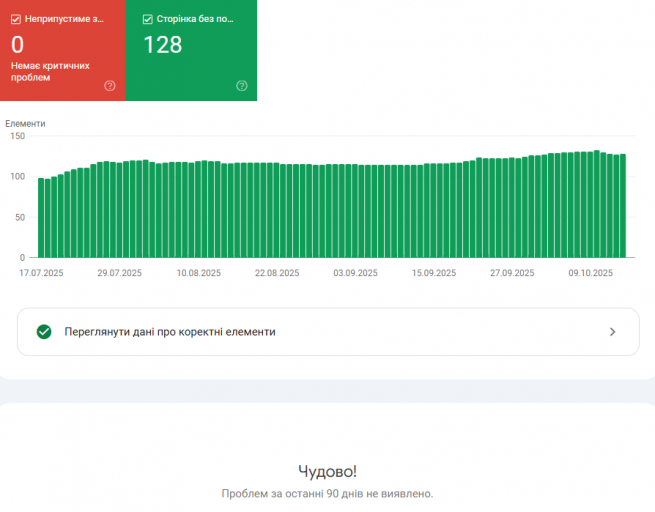This screenshot has height=512, width=655.
Task: Open help icon on red invalid card
Action: [x=110, y=86]
